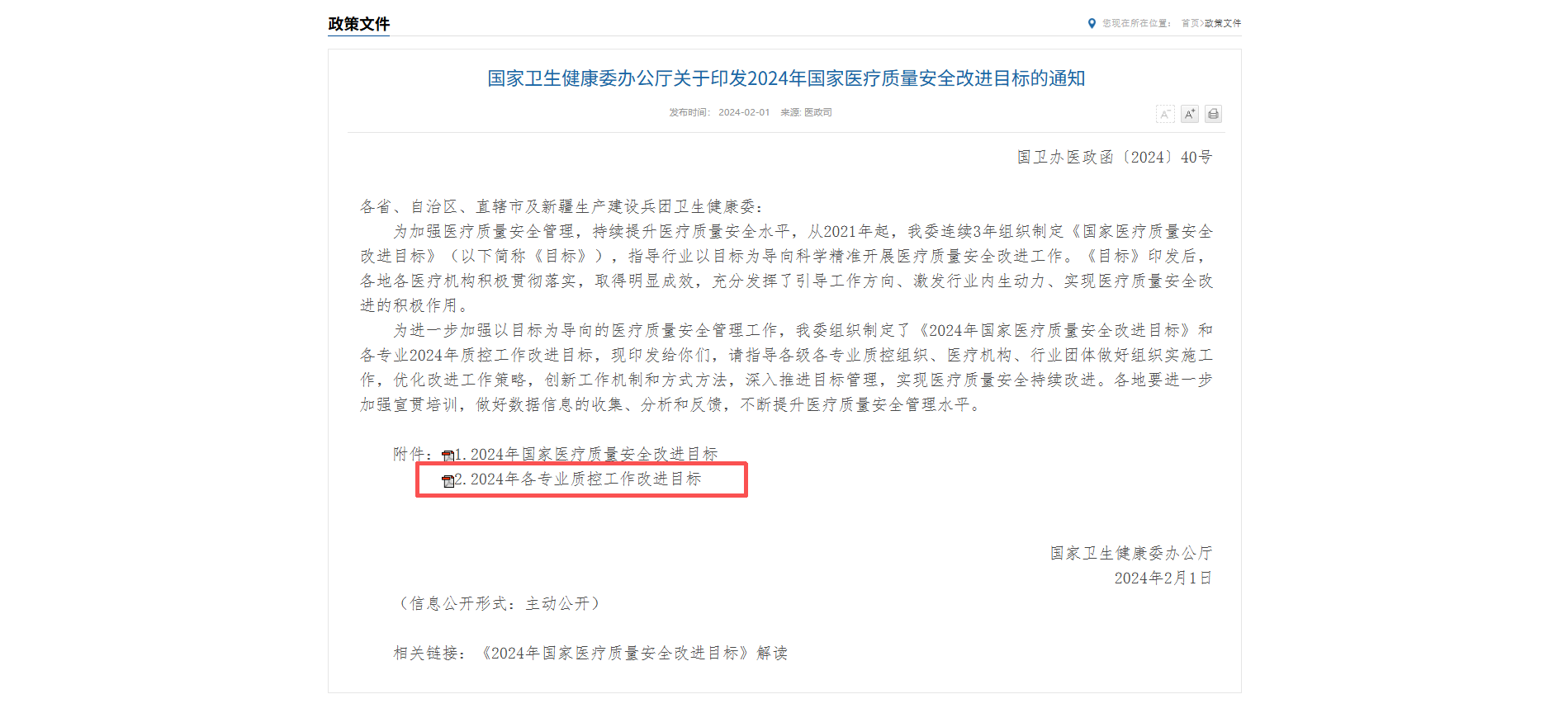Click the 附件 label before attachments

413,454
